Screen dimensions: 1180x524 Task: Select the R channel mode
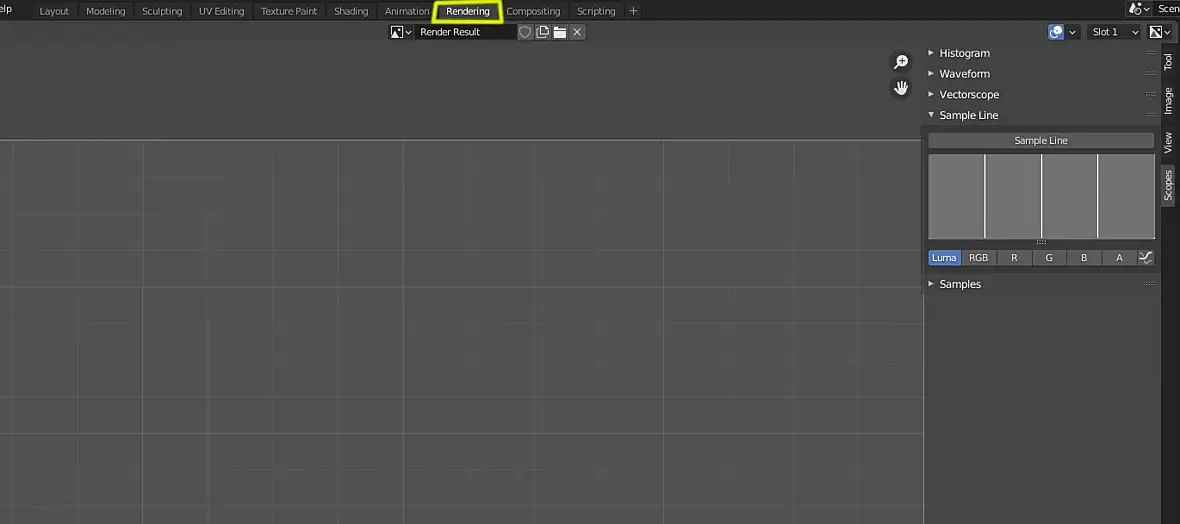1014,257
